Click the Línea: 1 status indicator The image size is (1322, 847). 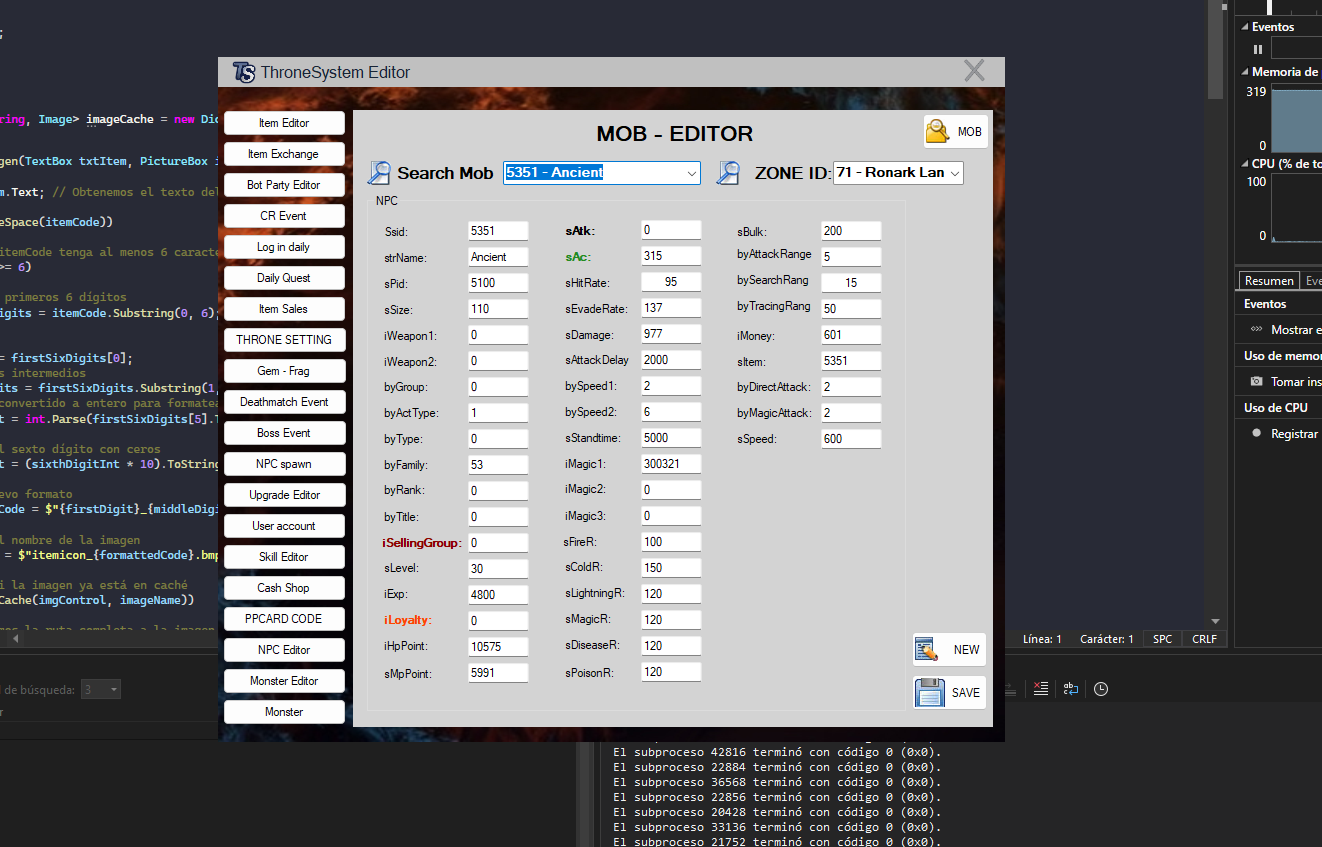[x=1044, y=638]
